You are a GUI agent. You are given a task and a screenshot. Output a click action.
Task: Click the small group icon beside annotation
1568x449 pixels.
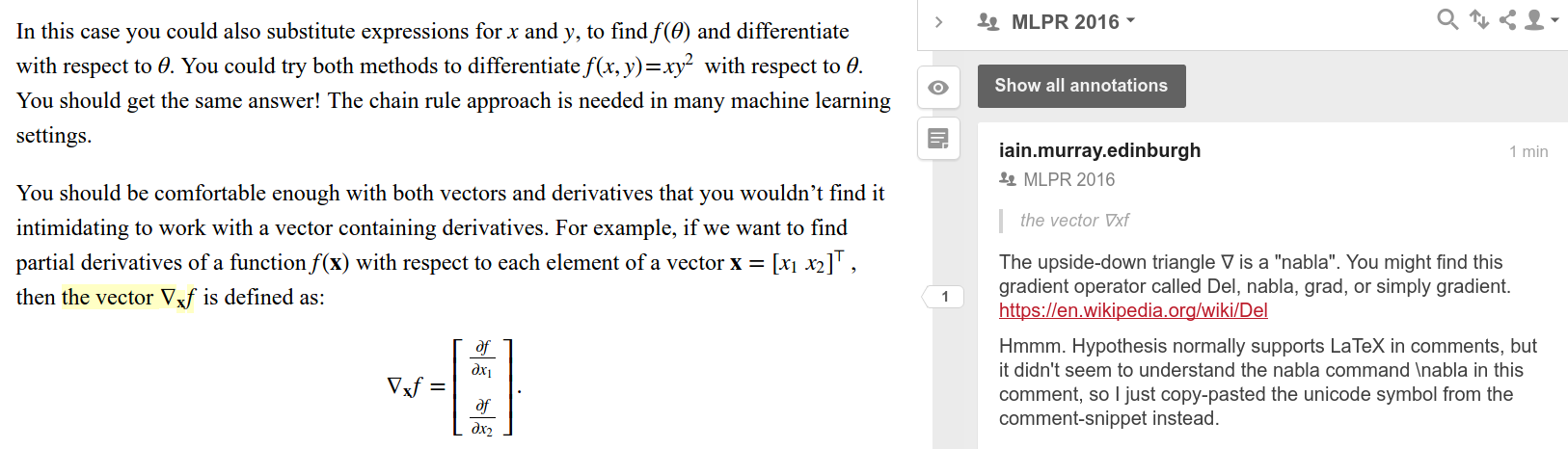[1008, 179]
